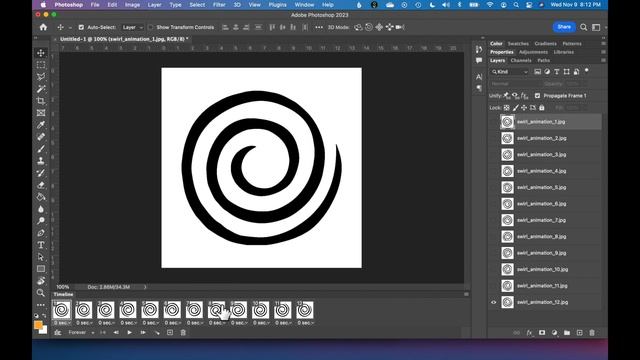This screenshot has width=640, height=360.
Task: Toggle visibility of swirl_animation_1.jpg layer
Action: point(493,122)
